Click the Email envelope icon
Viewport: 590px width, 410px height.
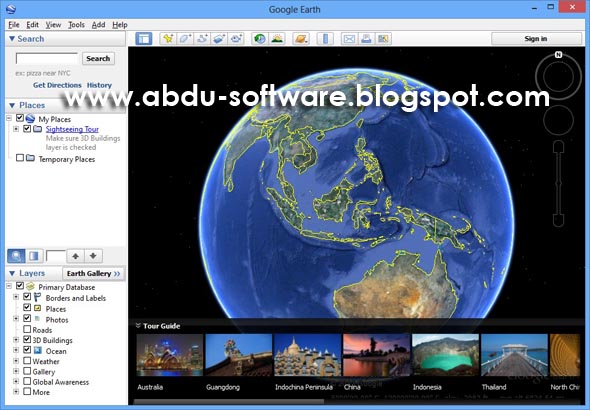[x=349, y=39]
